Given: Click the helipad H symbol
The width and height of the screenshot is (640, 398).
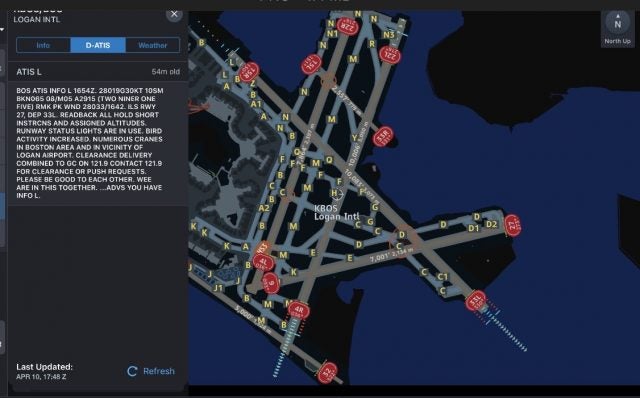Looking at the screenshot, I should click(x=335, y=193).
